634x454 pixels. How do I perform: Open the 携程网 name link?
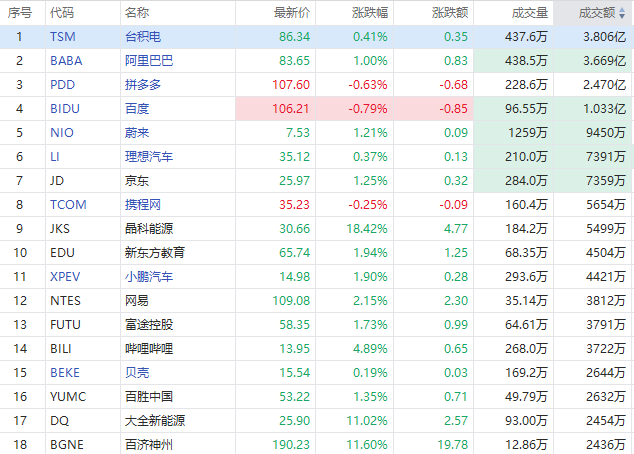point(143,205)
